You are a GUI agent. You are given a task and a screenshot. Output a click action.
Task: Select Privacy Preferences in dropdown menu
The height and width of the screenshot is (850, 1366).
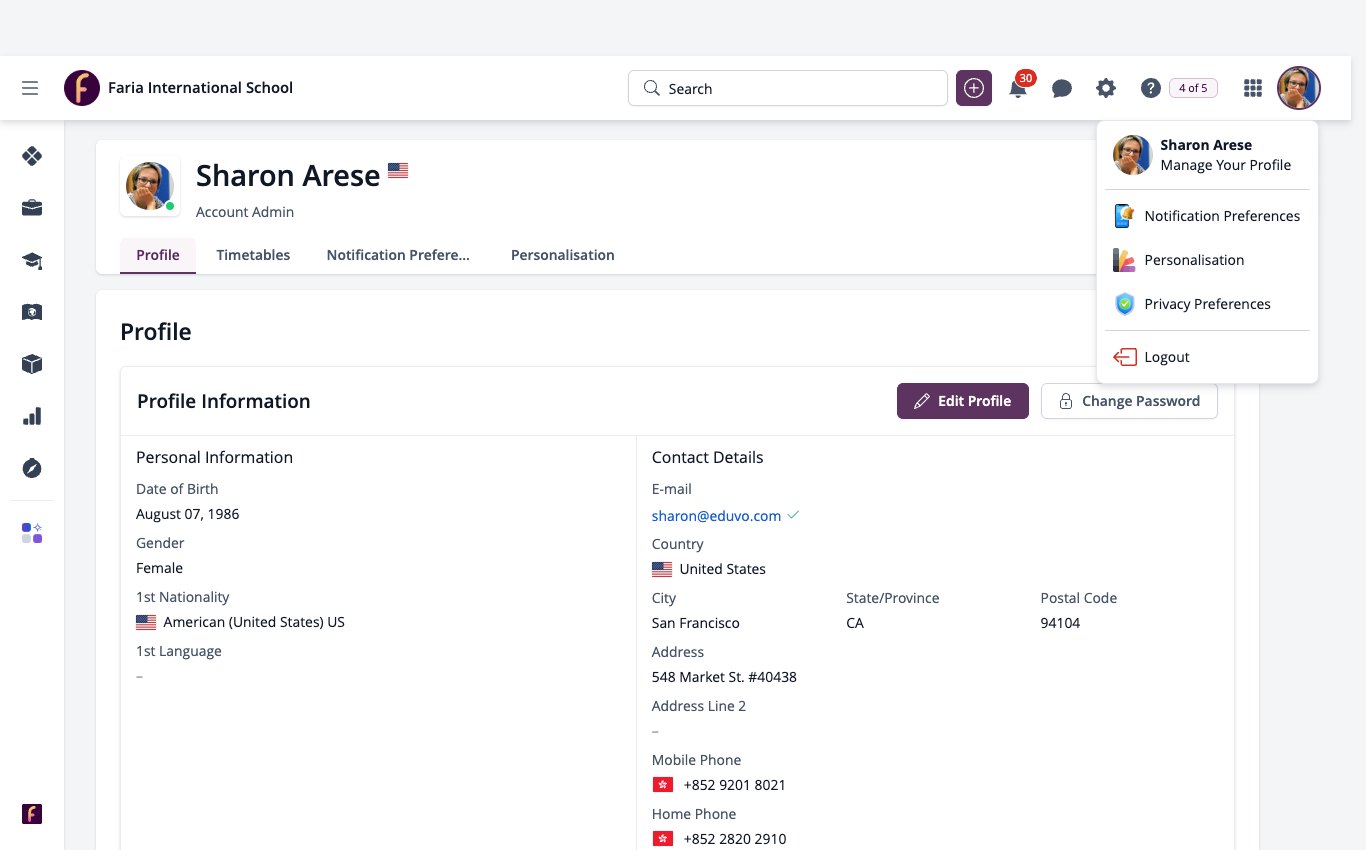click(x=1207, y=304)
